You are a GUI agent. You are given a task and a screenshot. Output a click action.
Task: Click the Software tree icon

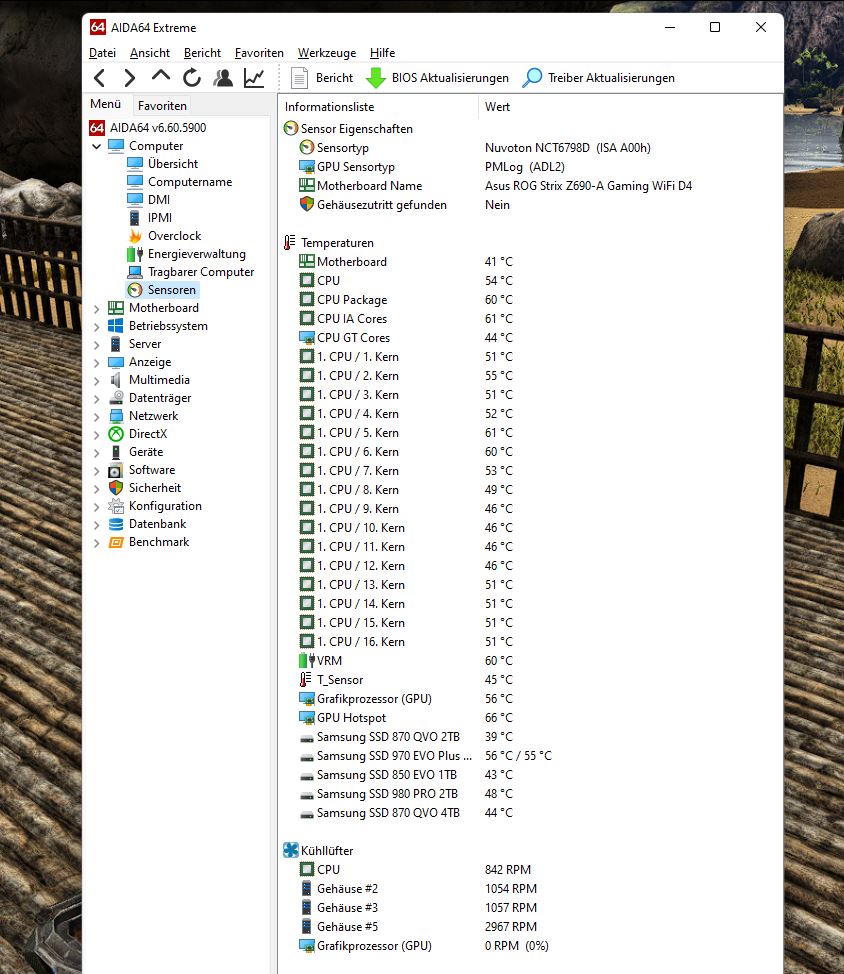pyautogui.click(x=116, y=470)
